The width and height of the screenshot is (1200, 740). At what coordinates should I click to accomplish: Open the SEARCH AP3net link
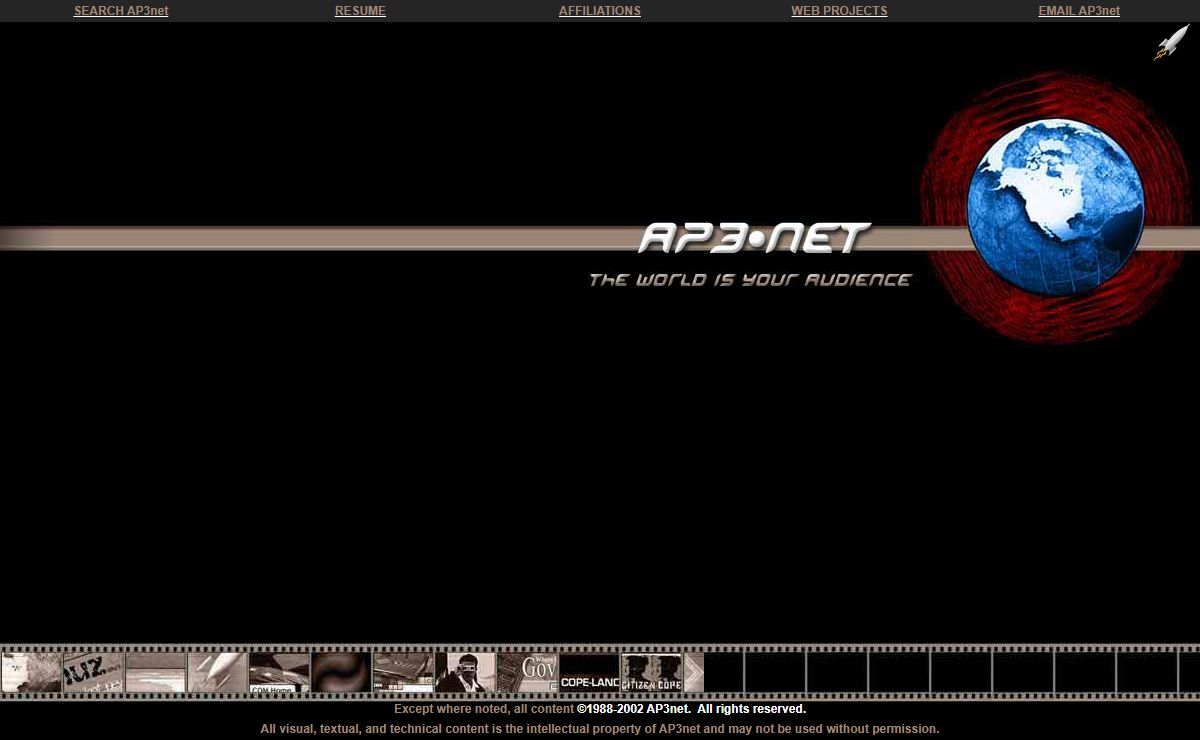point(121,11)
